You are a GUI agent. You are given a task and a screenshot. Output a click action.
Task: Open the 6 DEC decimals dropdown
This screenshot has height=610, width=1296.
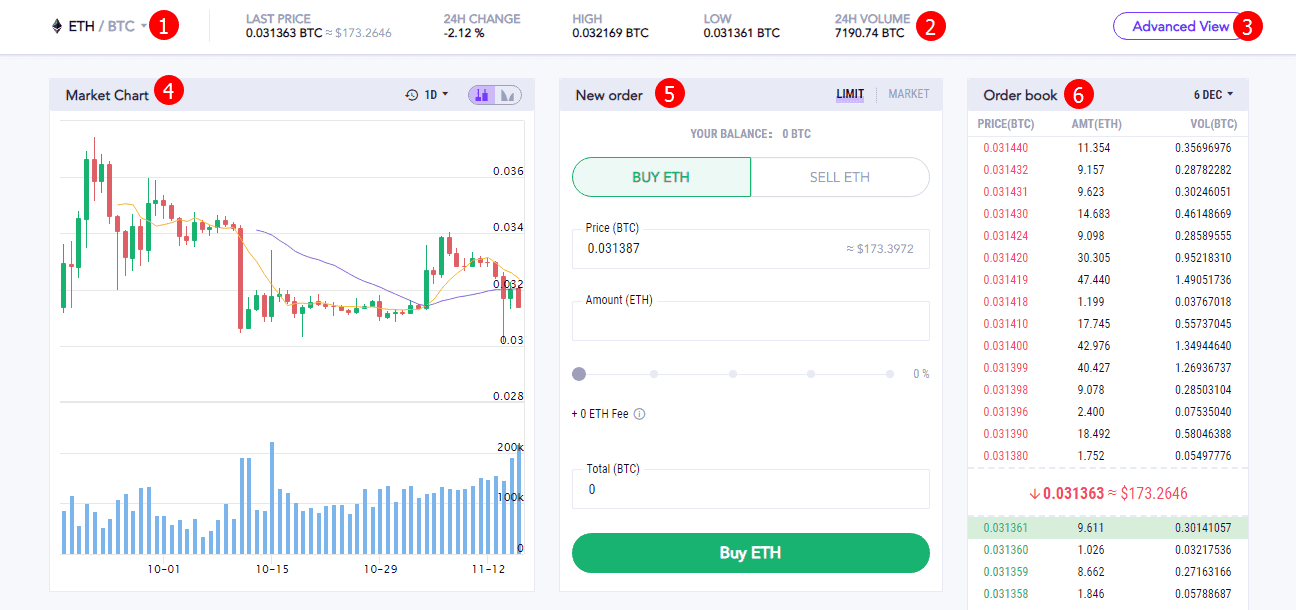pos(1213,95)
